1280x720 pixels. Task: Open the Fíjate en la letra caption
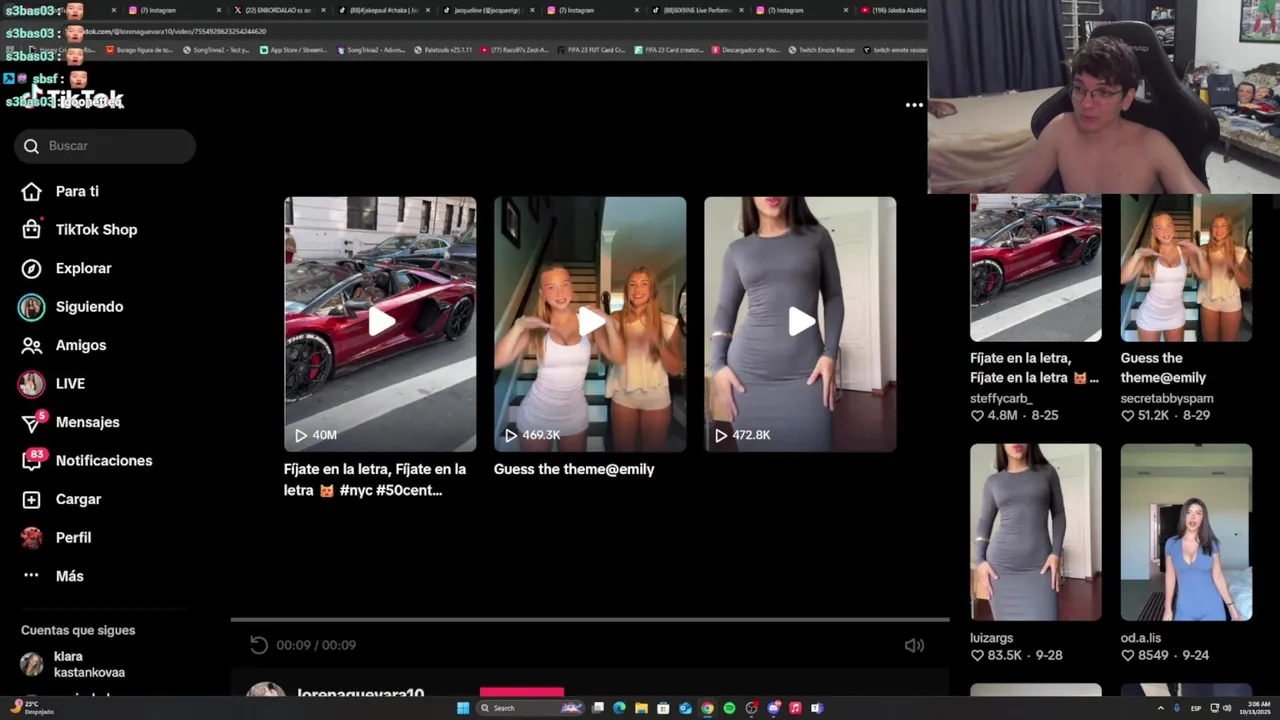point(375,480)
